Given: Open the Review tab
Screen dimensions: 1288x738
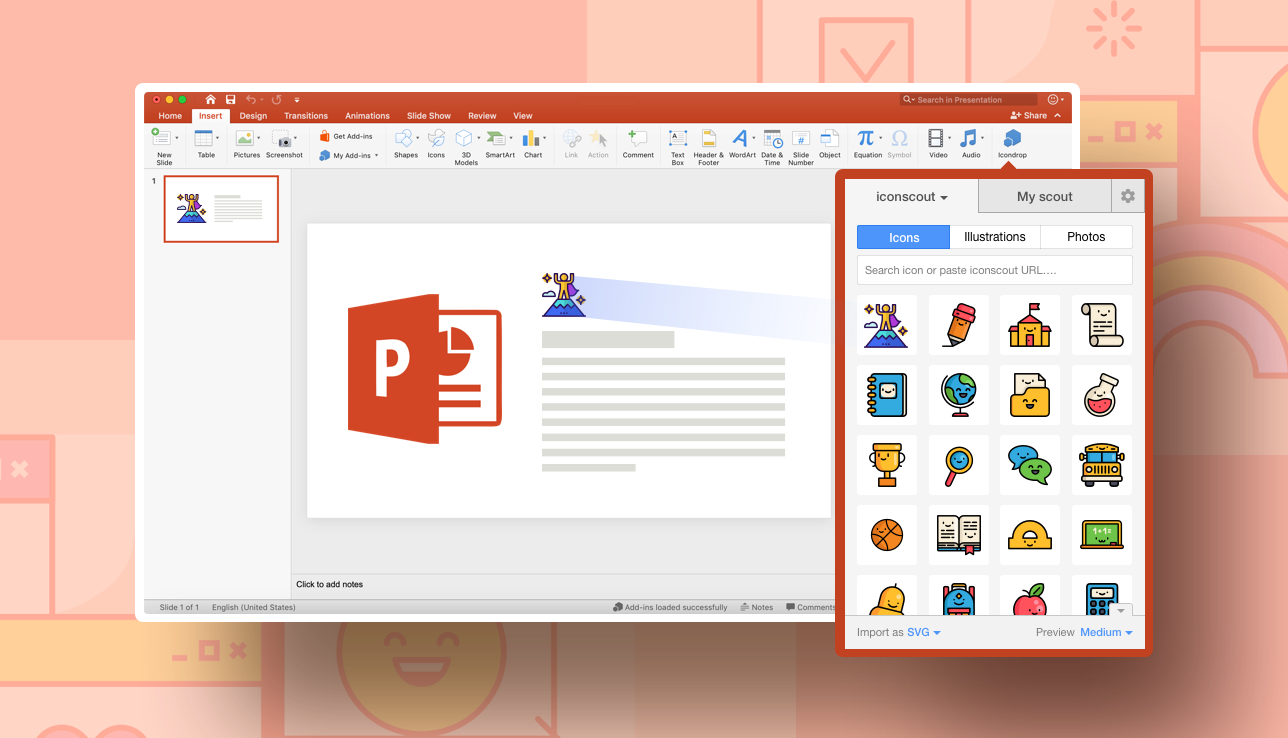Looking at the screenshot, I should pyautogui.click(x=482, y=116).
